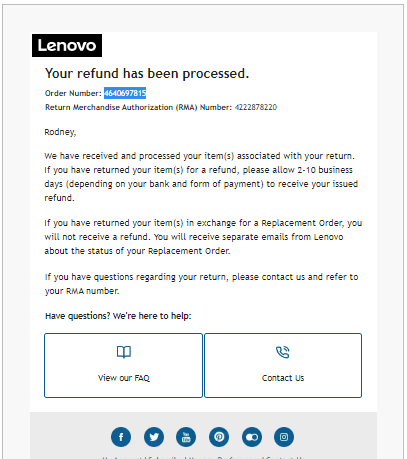Open the Instagram camera icon

coord(284,437)
